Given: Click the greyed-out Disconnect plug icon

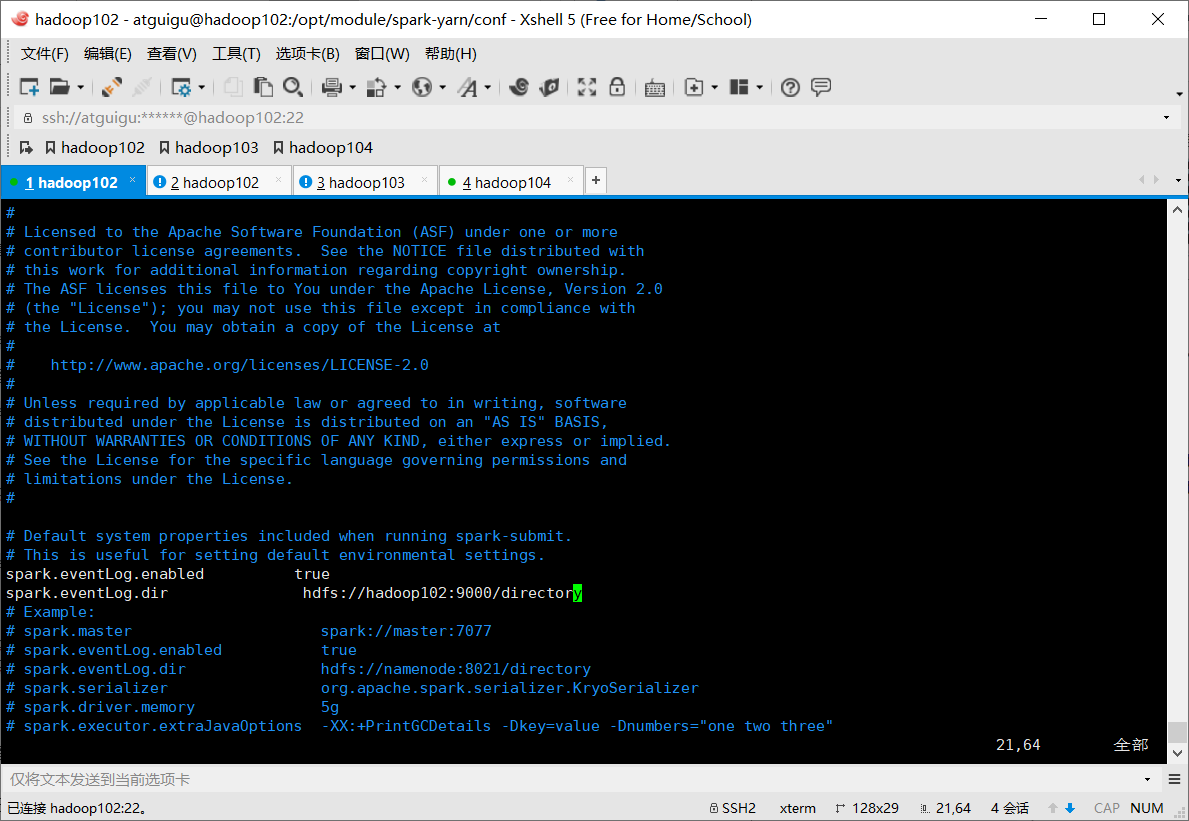Looking at the screenshot, I should tap(143, 87).
